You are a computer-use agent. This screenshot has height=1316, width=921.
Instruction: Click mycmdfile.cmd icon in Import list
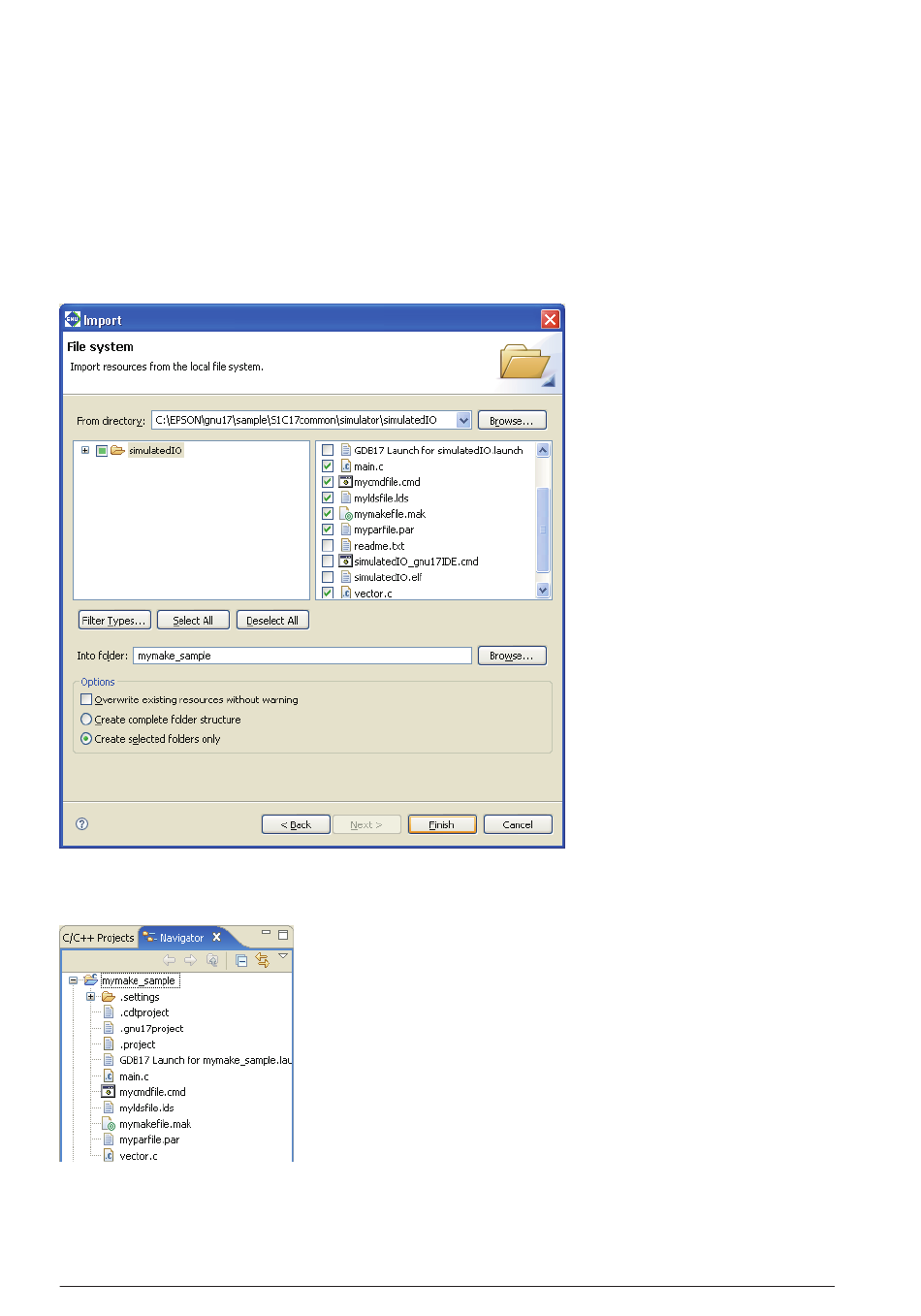pos(345,482)
